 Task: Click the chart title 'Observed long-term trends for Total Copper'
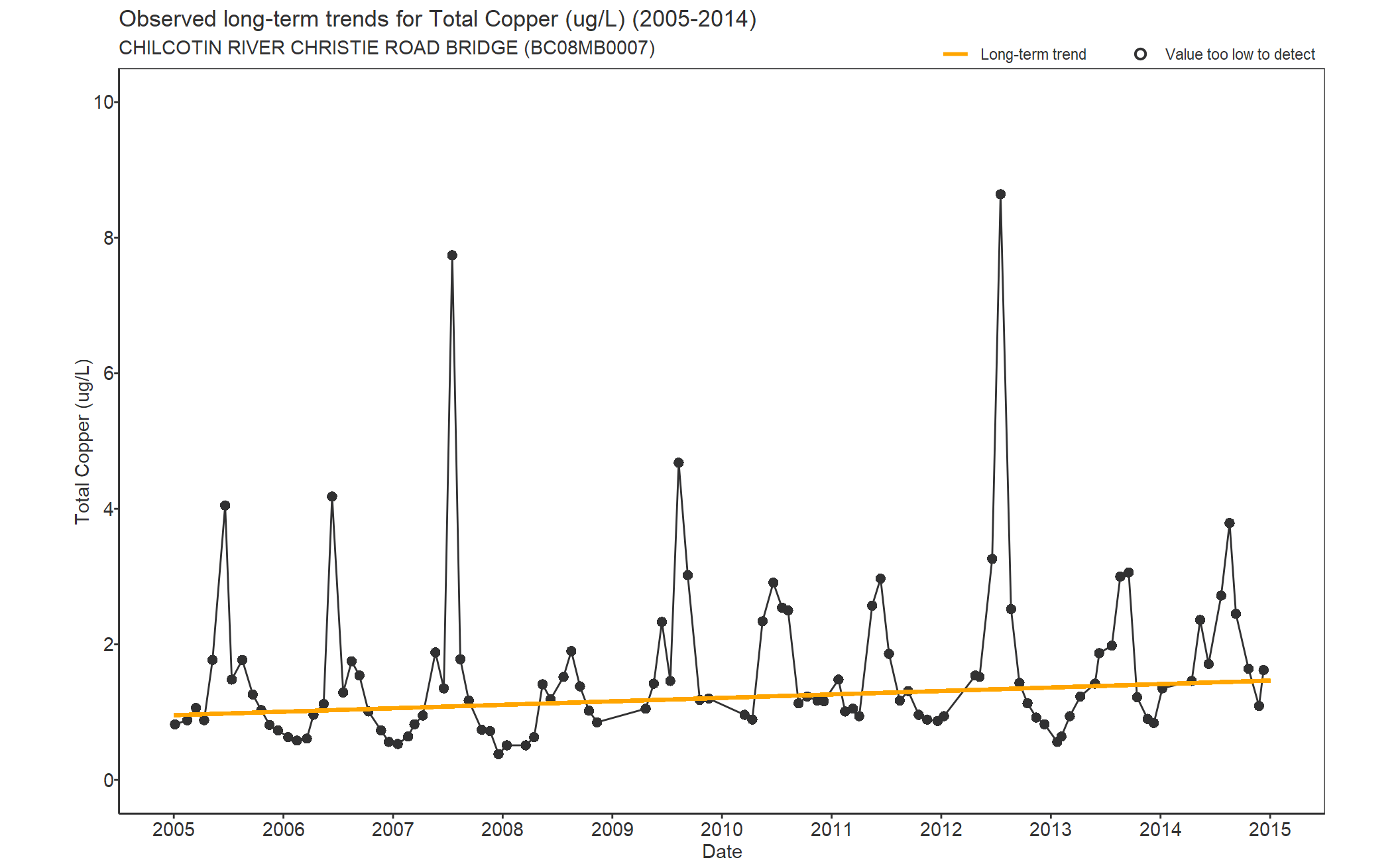coord(437,19)
